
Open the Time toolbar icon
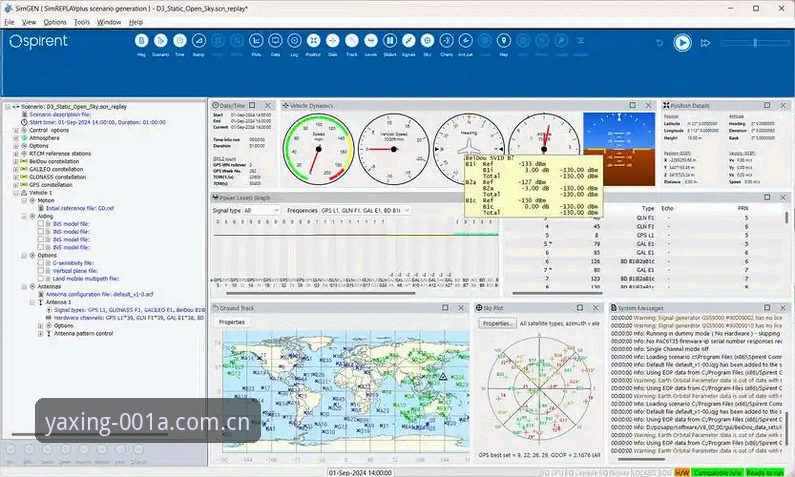(x=179, y=41)
